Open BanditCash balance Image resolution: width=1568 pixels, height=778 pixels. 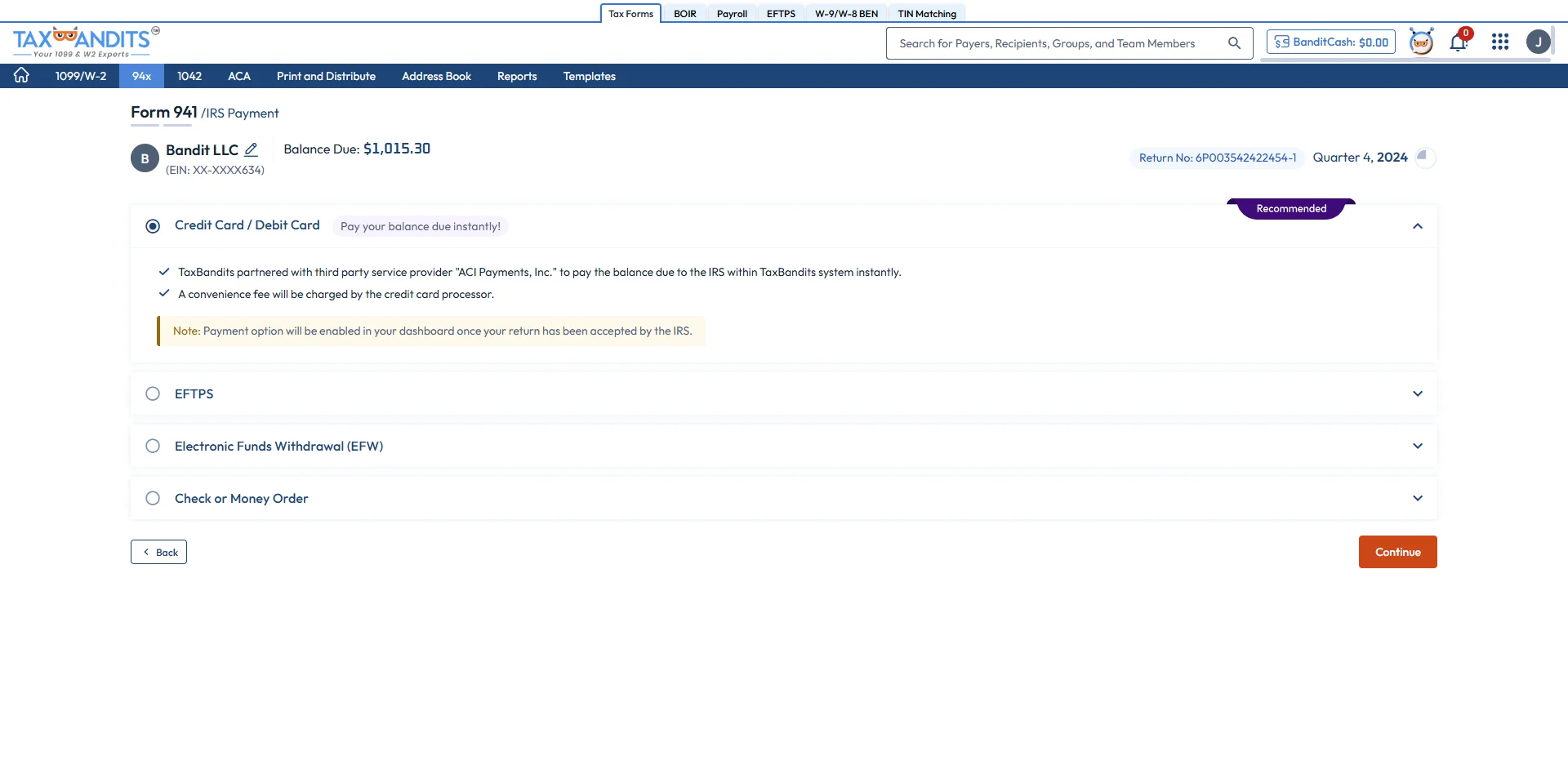coord(1331,42)
